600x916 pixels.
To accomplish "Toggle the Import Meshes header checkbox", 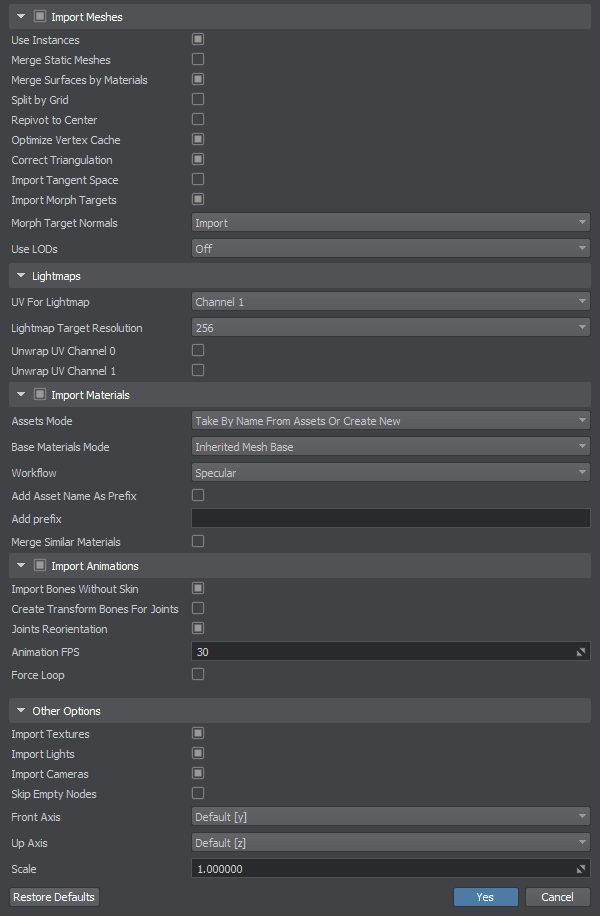I will pyautogui.click(x=39, y=17).
